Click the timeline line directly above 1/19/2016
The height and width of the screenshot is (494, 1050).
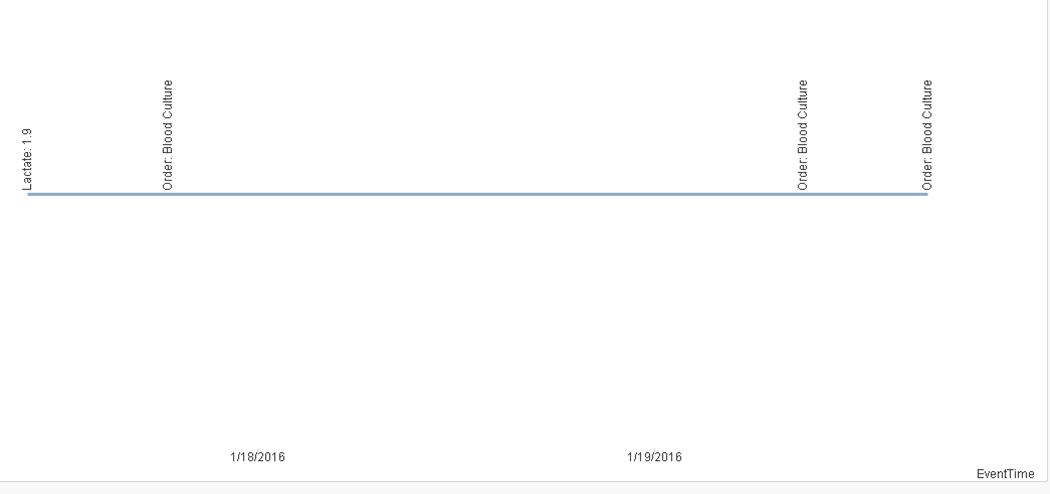654,194
